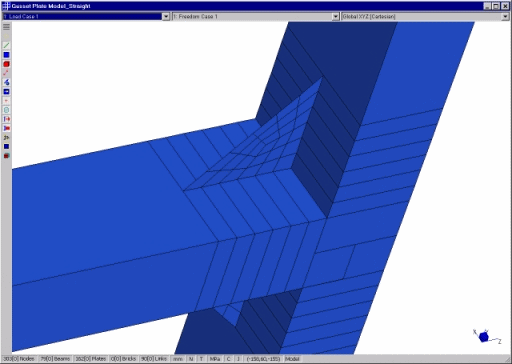Viewport: 512px width, 364px height.
Task: Toggle plate display with blue square icon
Action: tap(6, 55)
